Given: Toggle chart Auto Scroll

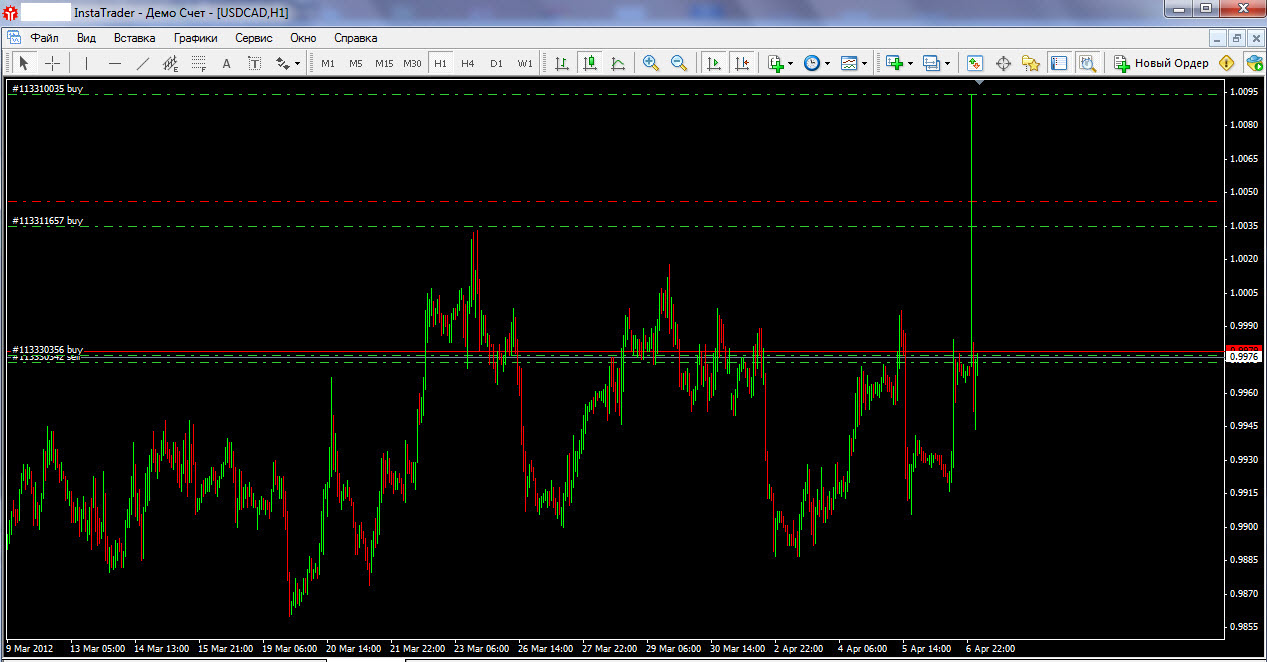Looking at the screenshot, I should (714, 63).
